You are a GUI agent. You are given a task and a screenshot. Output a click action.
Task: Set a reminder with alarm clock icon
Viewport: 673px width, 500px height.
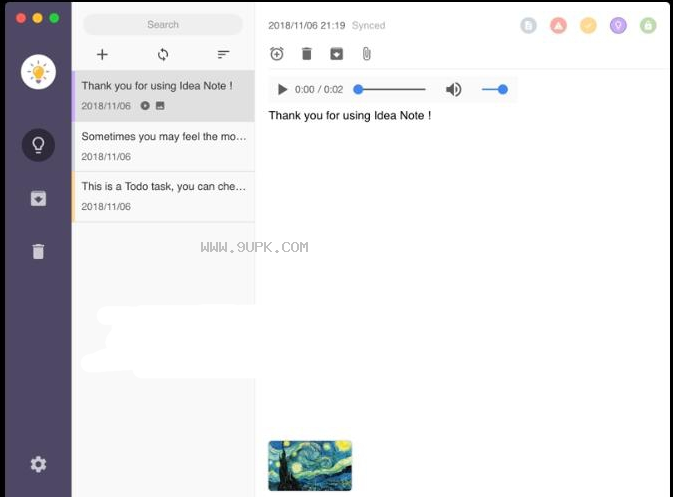pos(277,54)
